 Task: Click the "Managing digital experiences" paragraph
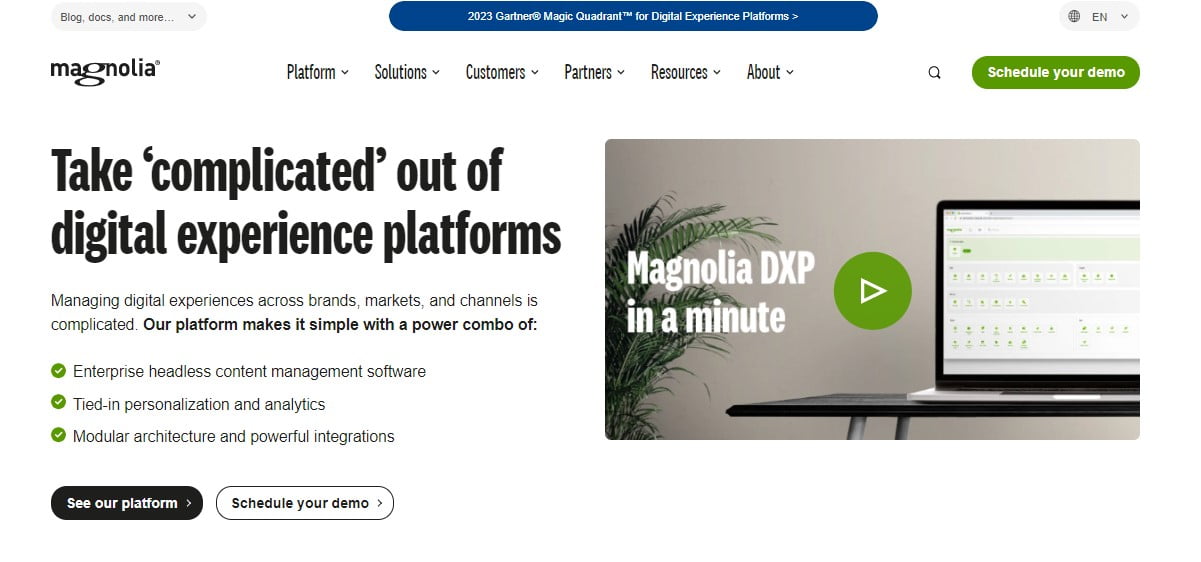tap(295, 312)
